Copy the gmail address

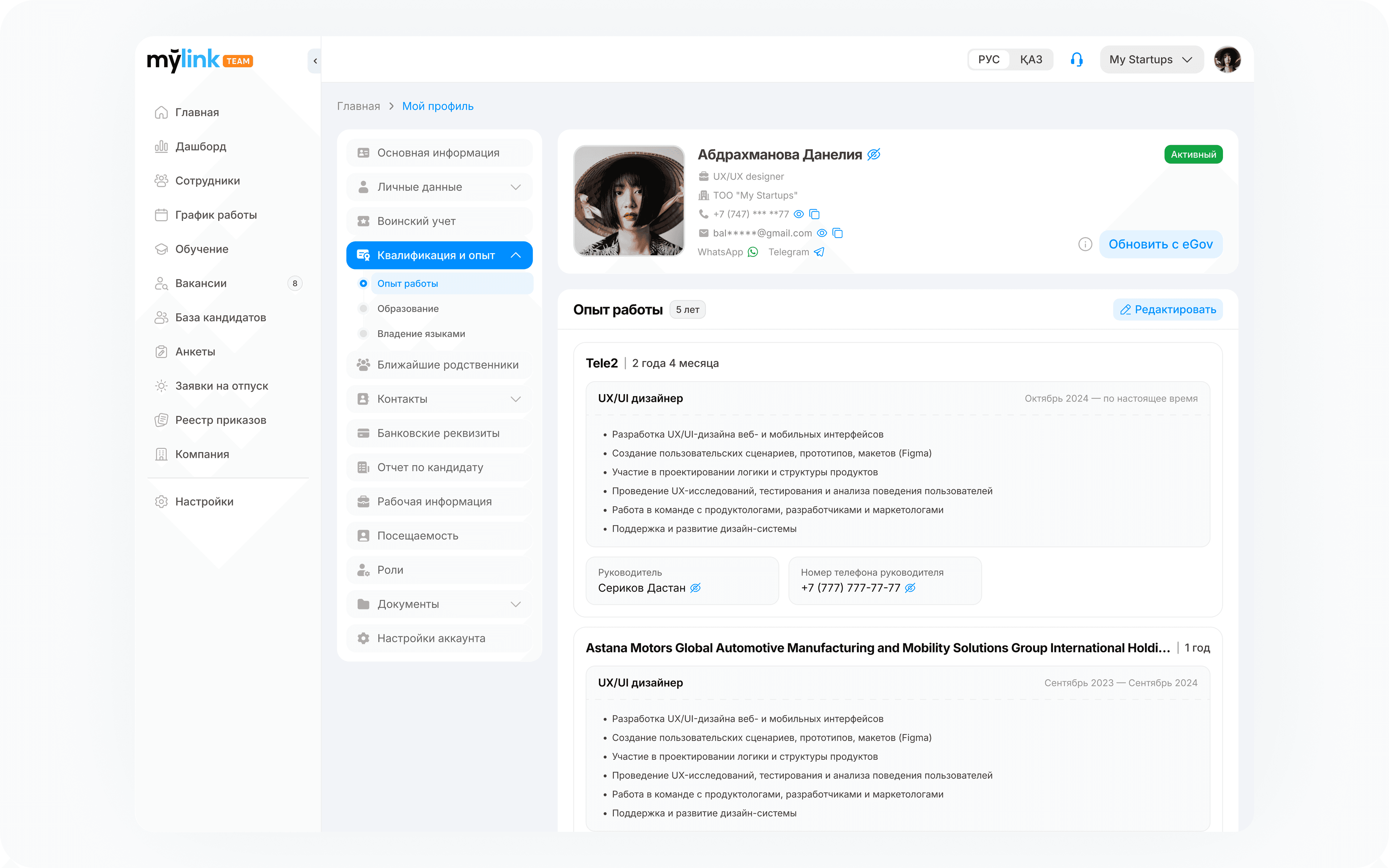coord(837,233)
